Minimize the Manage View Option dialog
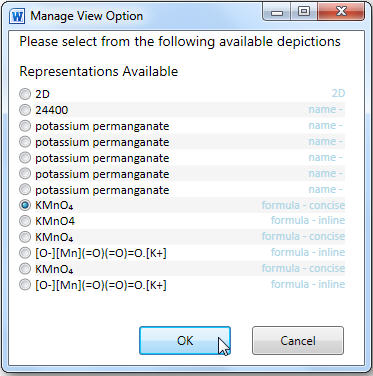The height and width of the screenshot is (376, 373). click(x=277, y=12)
